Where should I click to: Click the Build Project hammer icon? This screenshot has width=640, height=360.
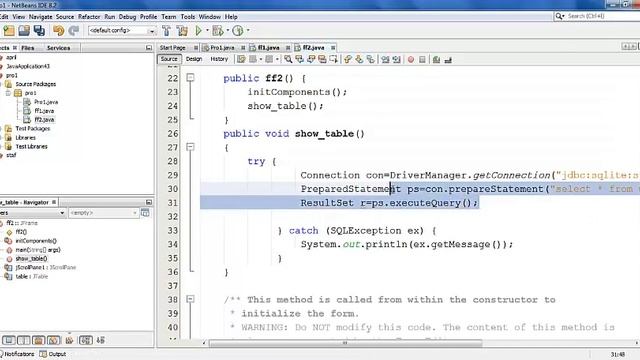point(167,31)
